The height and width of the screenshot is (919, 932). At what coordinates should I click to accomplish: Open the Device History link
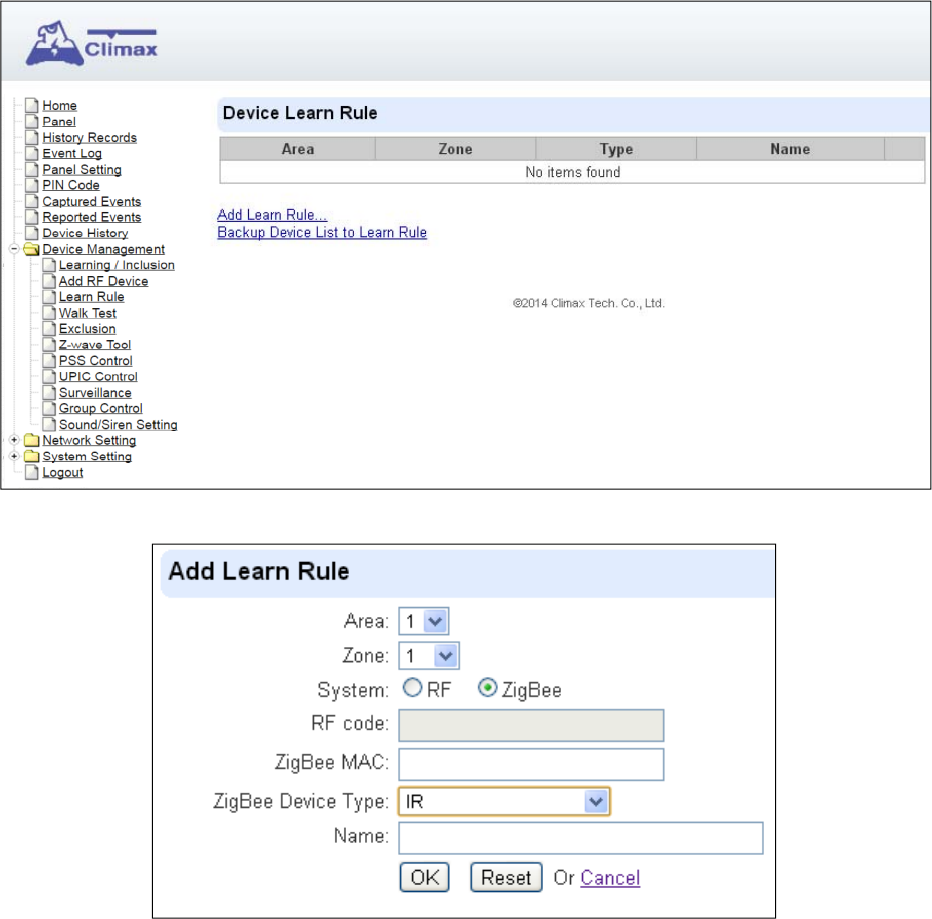(85, 233)
